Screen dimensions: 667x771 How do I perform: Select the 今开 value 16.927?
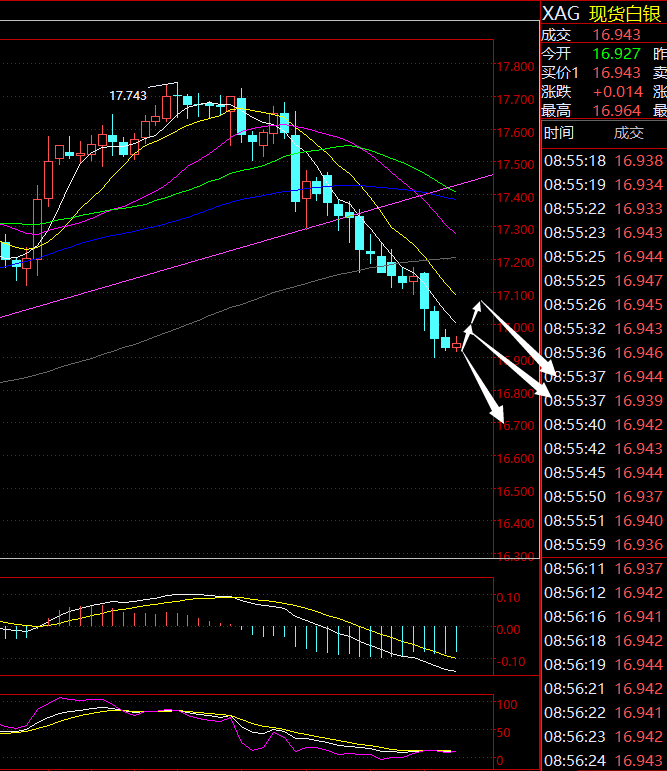616,54
